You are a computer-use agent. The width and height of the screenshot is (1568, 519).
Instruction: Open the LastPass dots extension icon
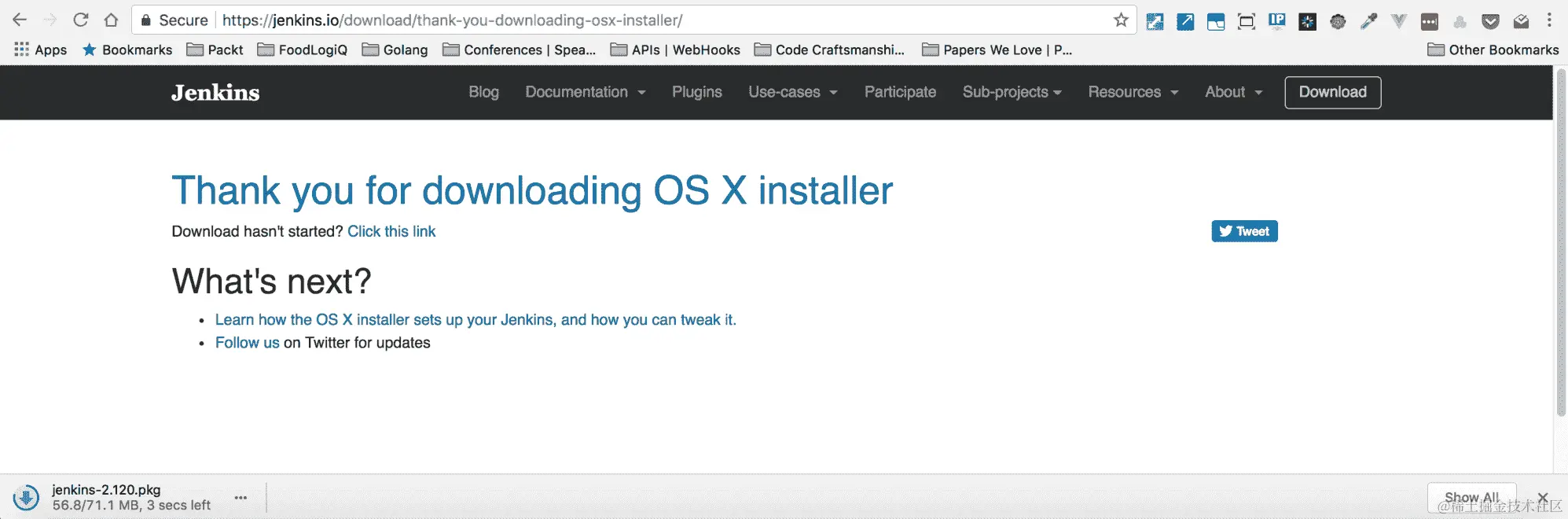pos(1430,21)
